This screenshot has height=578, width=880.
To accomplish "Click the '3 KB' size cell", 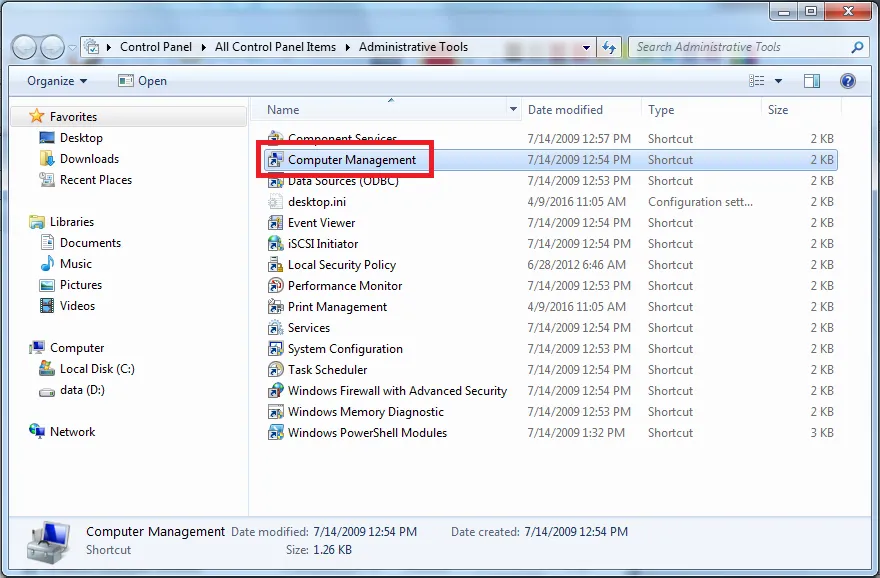I will coord(822,433).
